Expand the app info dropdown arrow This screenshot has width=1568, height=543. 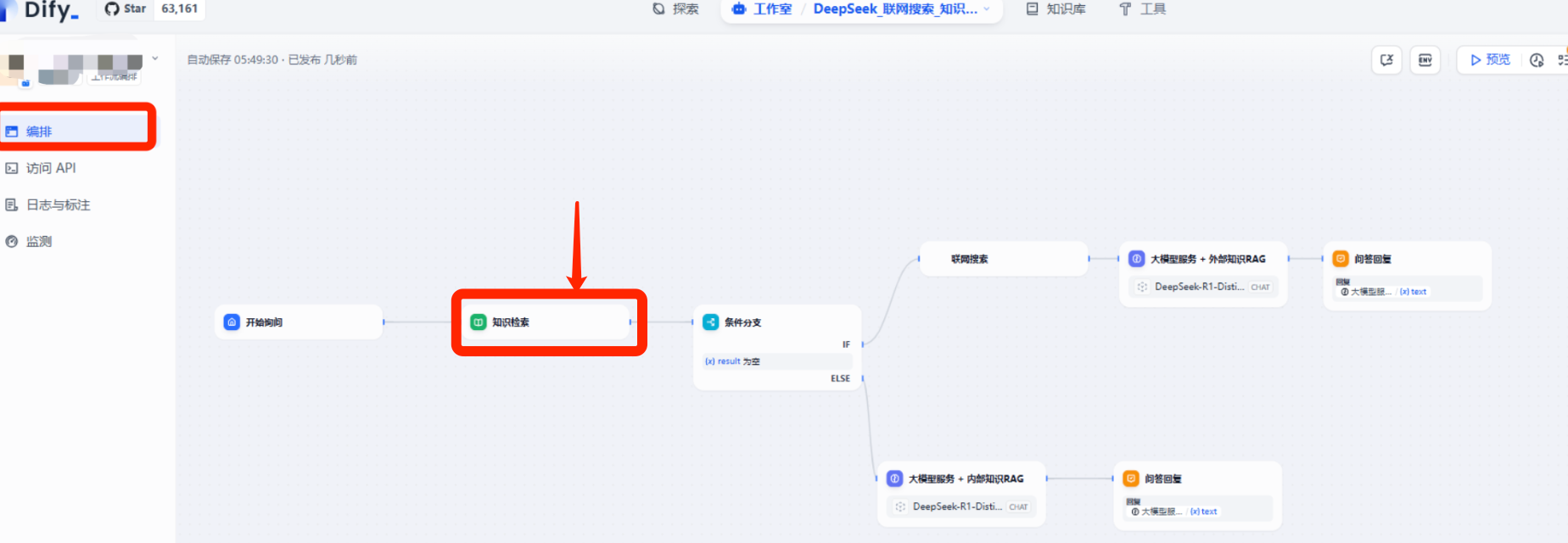155,59
